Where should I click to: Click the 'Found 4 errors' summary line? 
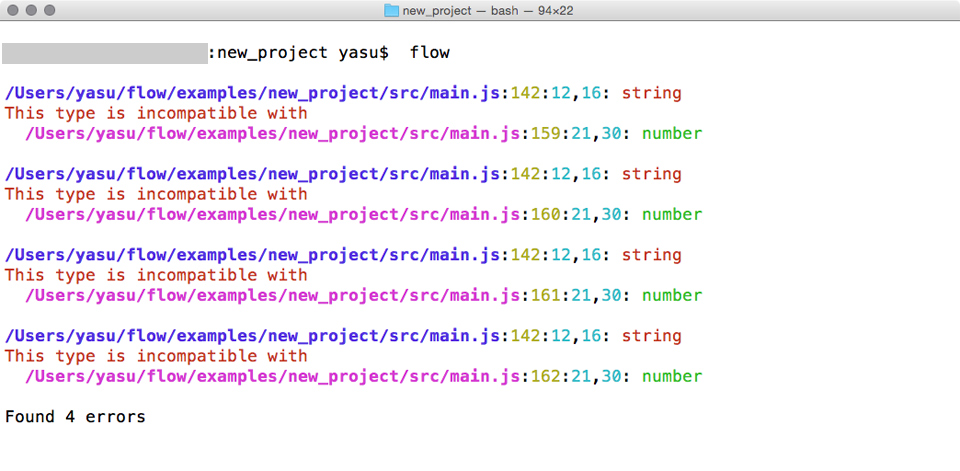(75, 417)
